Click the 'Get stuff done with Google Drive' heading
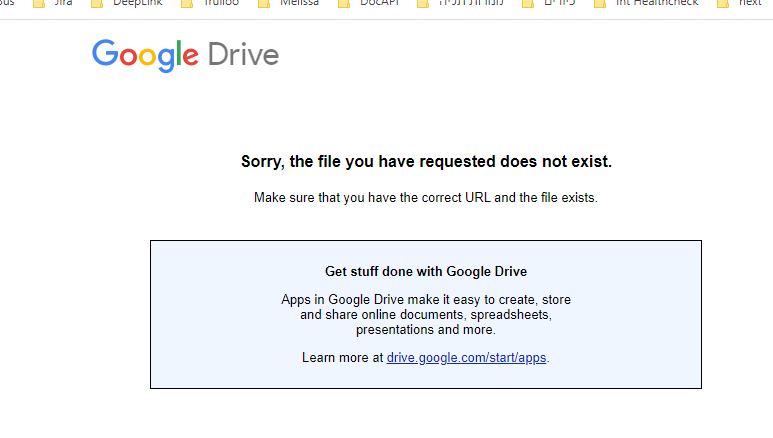 [426, 271]
